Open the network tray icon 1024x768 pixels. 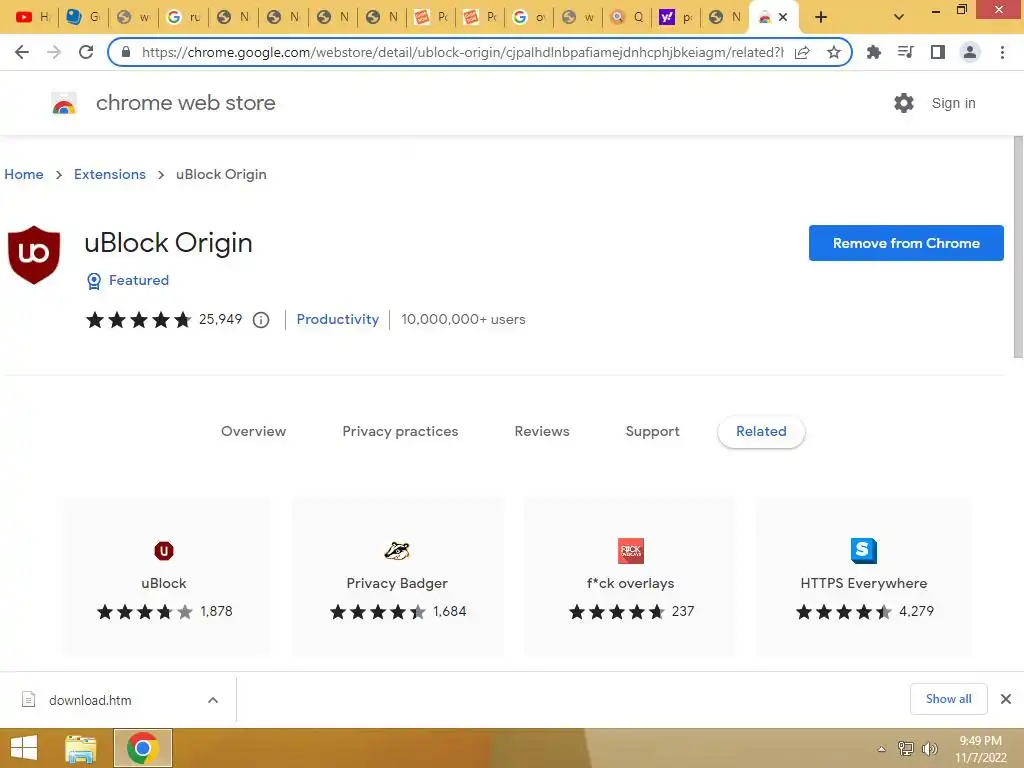coord(905,749)
